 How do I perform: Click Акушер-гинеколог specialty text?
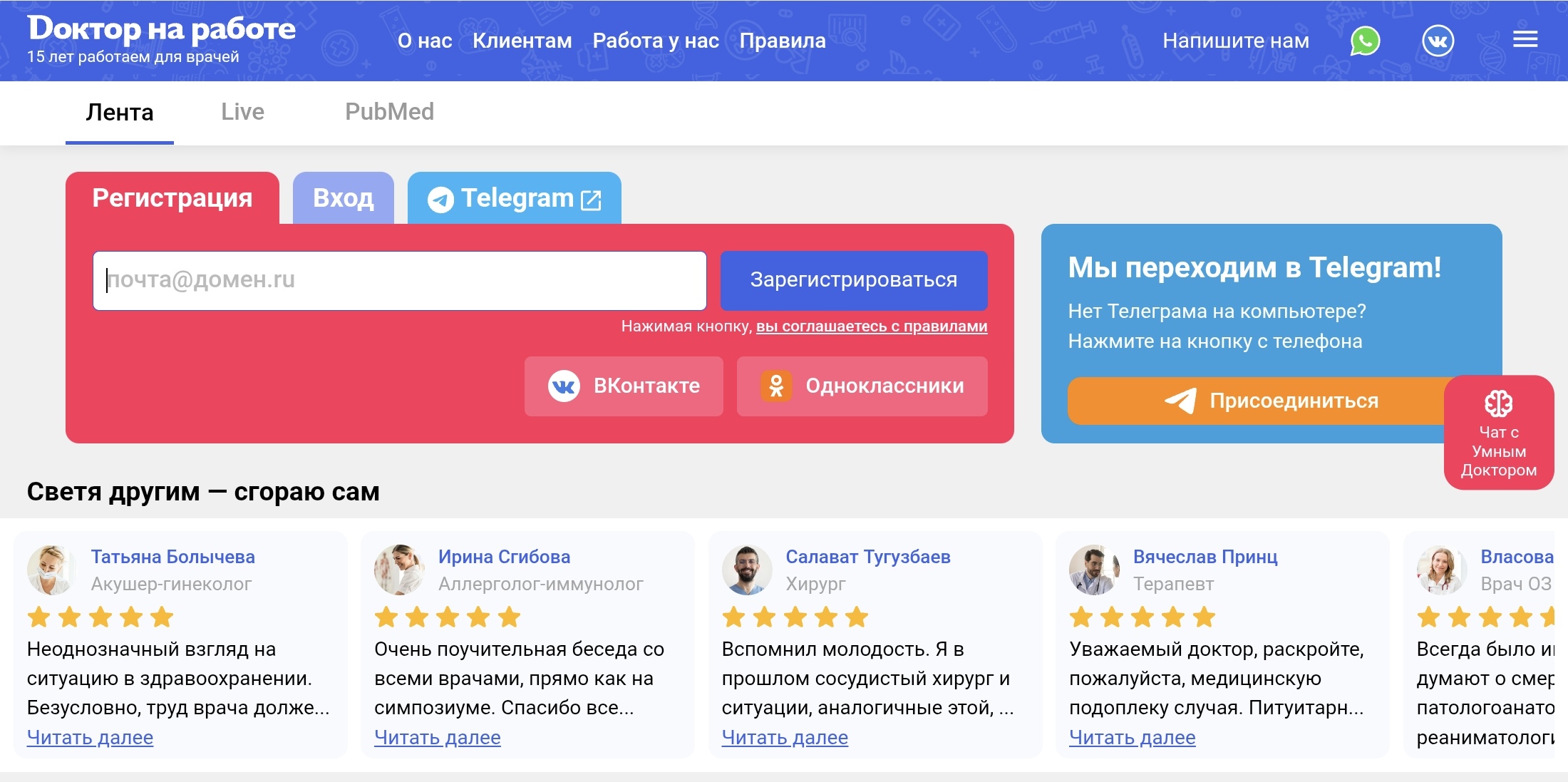[x=171, y=584]
